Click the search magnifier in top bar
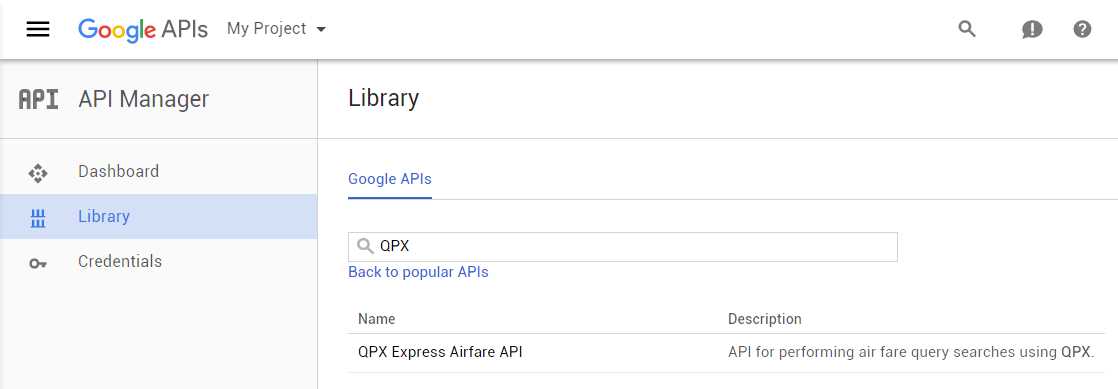The width and height of the screenshot is (1118, 389). pyautogui.click(x=967, y=29)
